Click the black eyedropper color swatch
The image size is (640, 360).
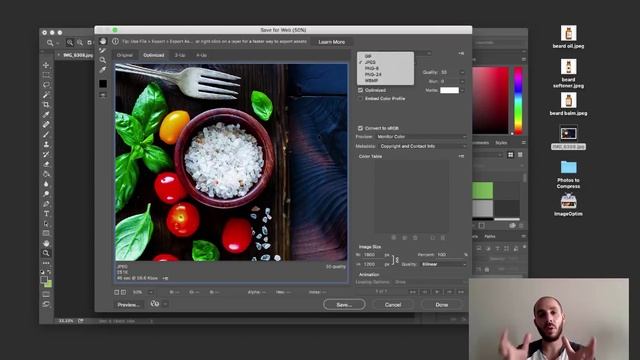tap(103, 84)
